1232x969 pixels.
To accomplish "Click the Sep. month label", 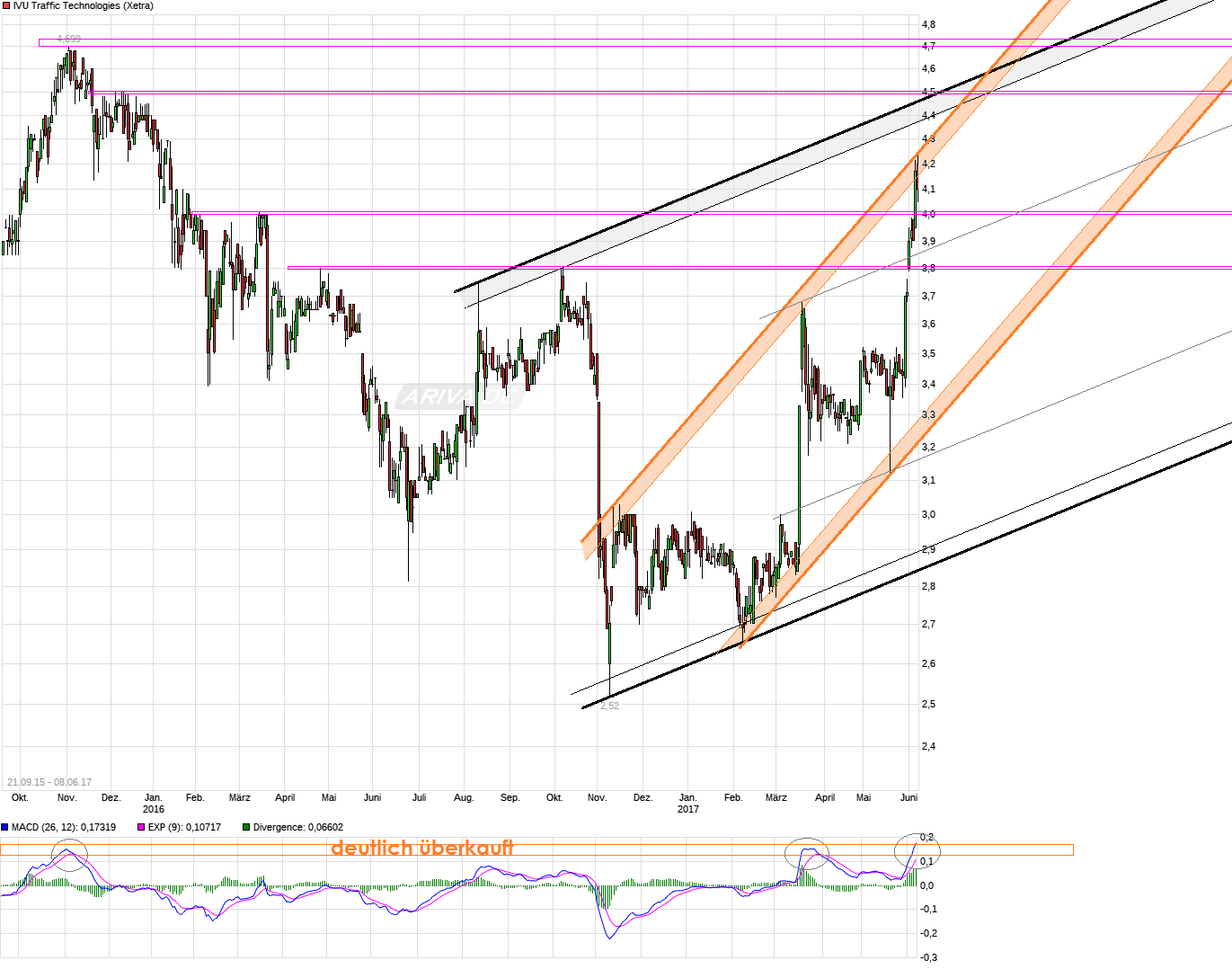I will 510,797.
